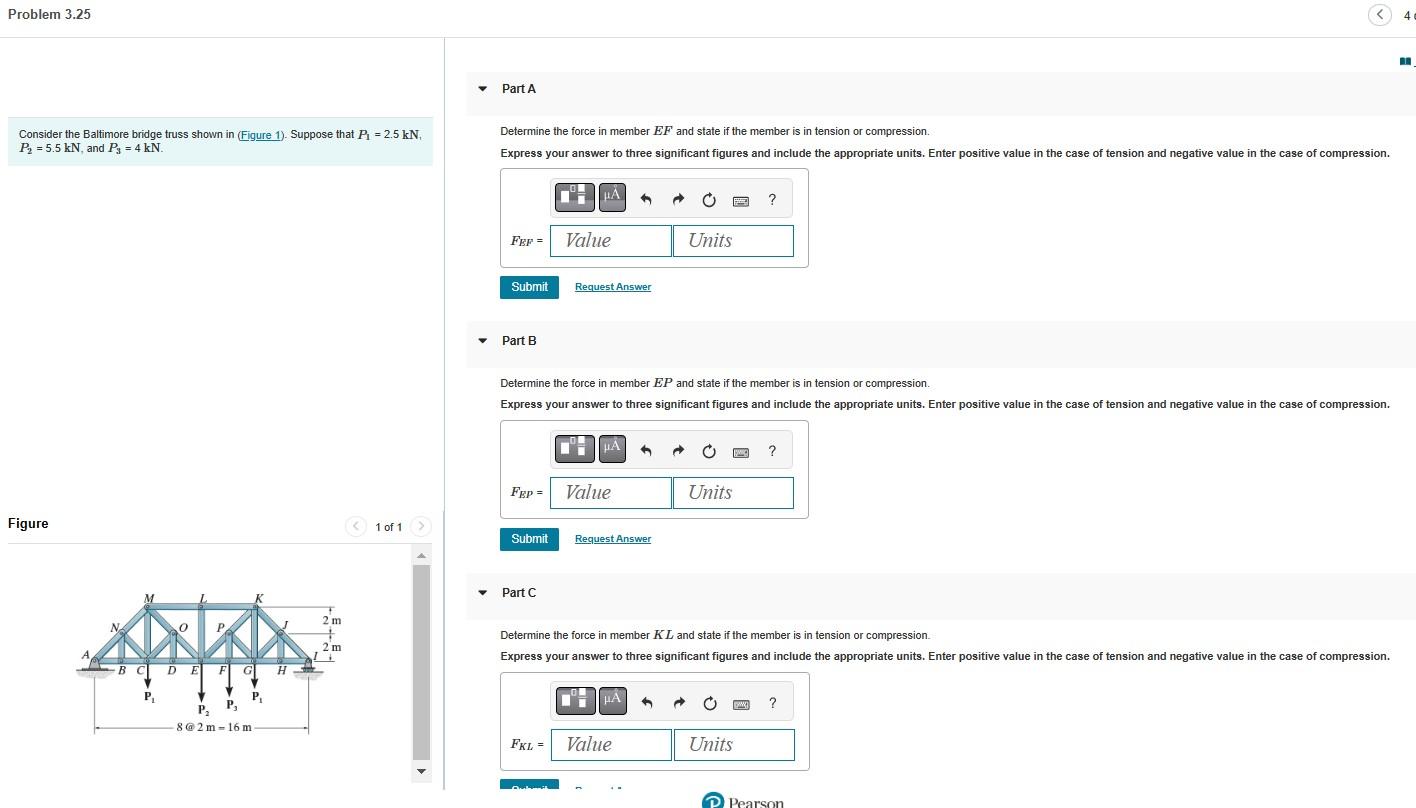Redo the last edit in Part C
This screenshot has width=1416, height=808.
click(x=677, y=704)
